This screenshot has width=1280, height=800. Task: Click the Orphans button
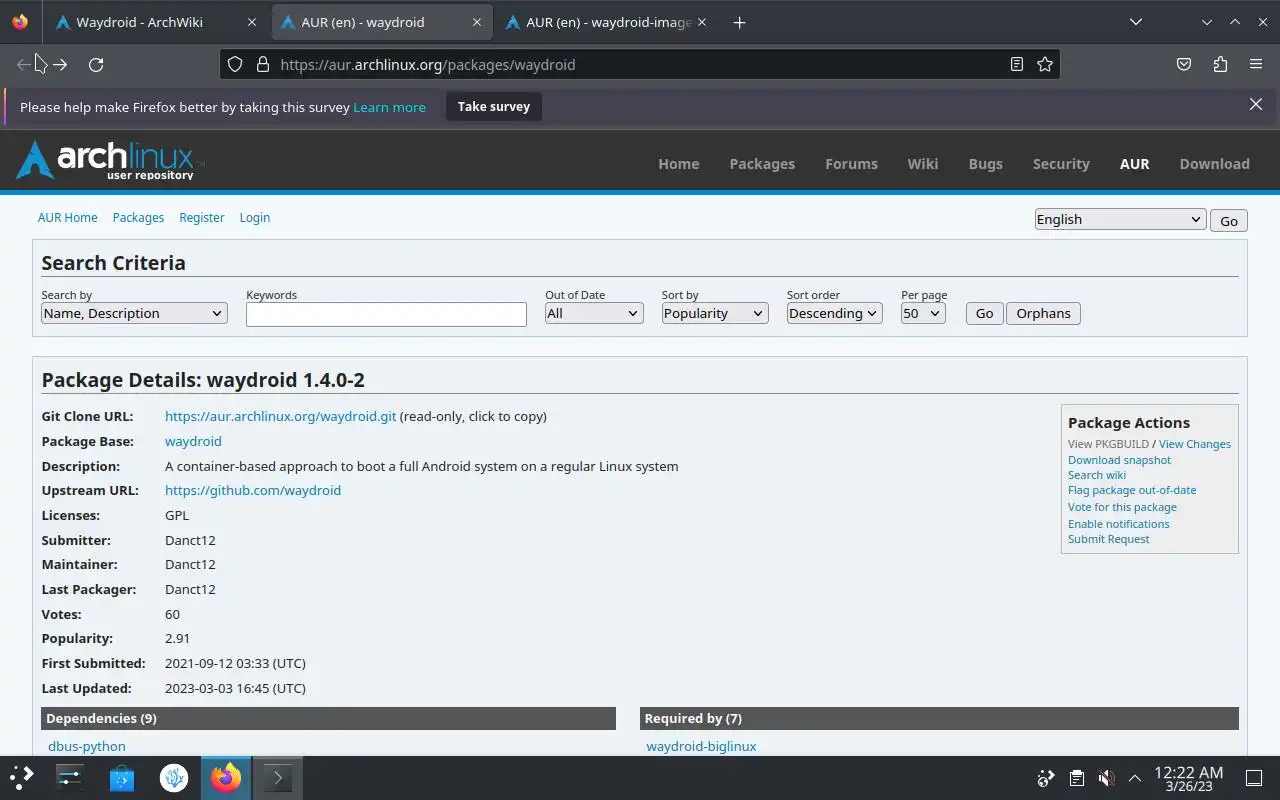[1043, 313]
